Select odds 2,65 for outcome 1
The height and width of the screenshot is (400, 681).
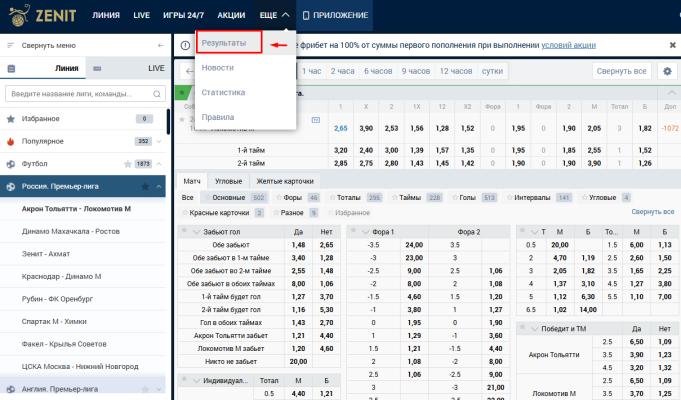[341, 129]
